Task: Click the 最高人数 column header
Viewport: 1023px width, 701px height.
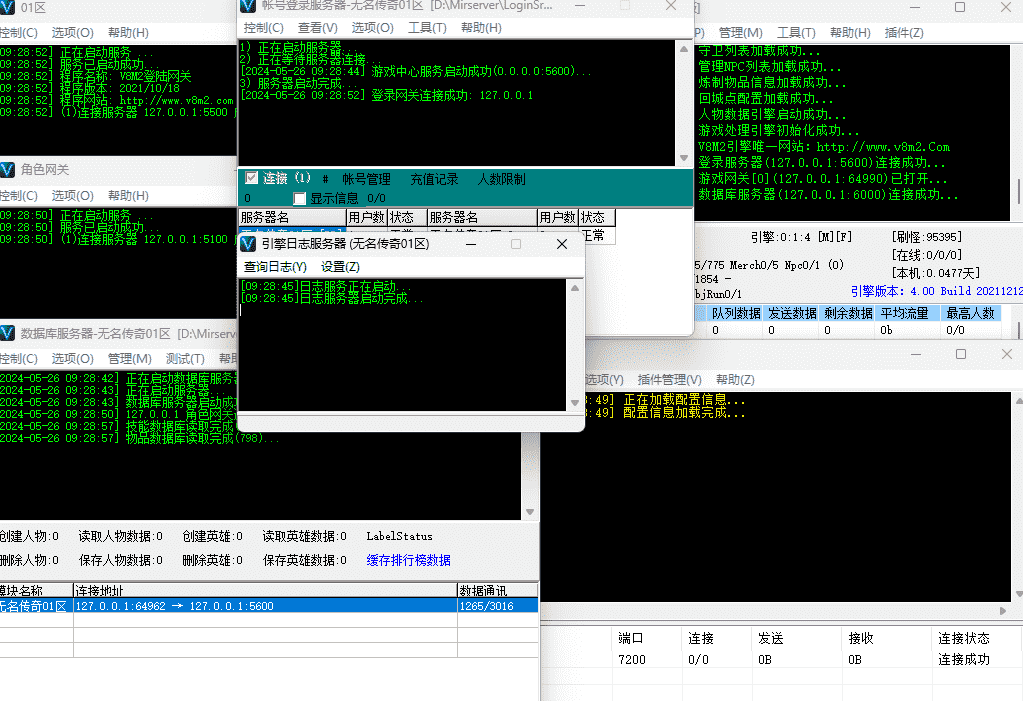Action: (x=970, y=314)
